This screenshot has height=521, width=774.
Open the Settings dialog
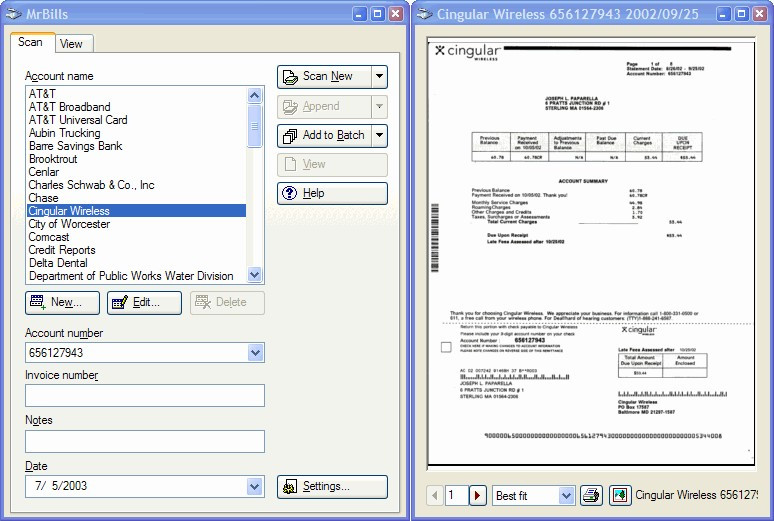pyautogui.click(x=332, y=486)
